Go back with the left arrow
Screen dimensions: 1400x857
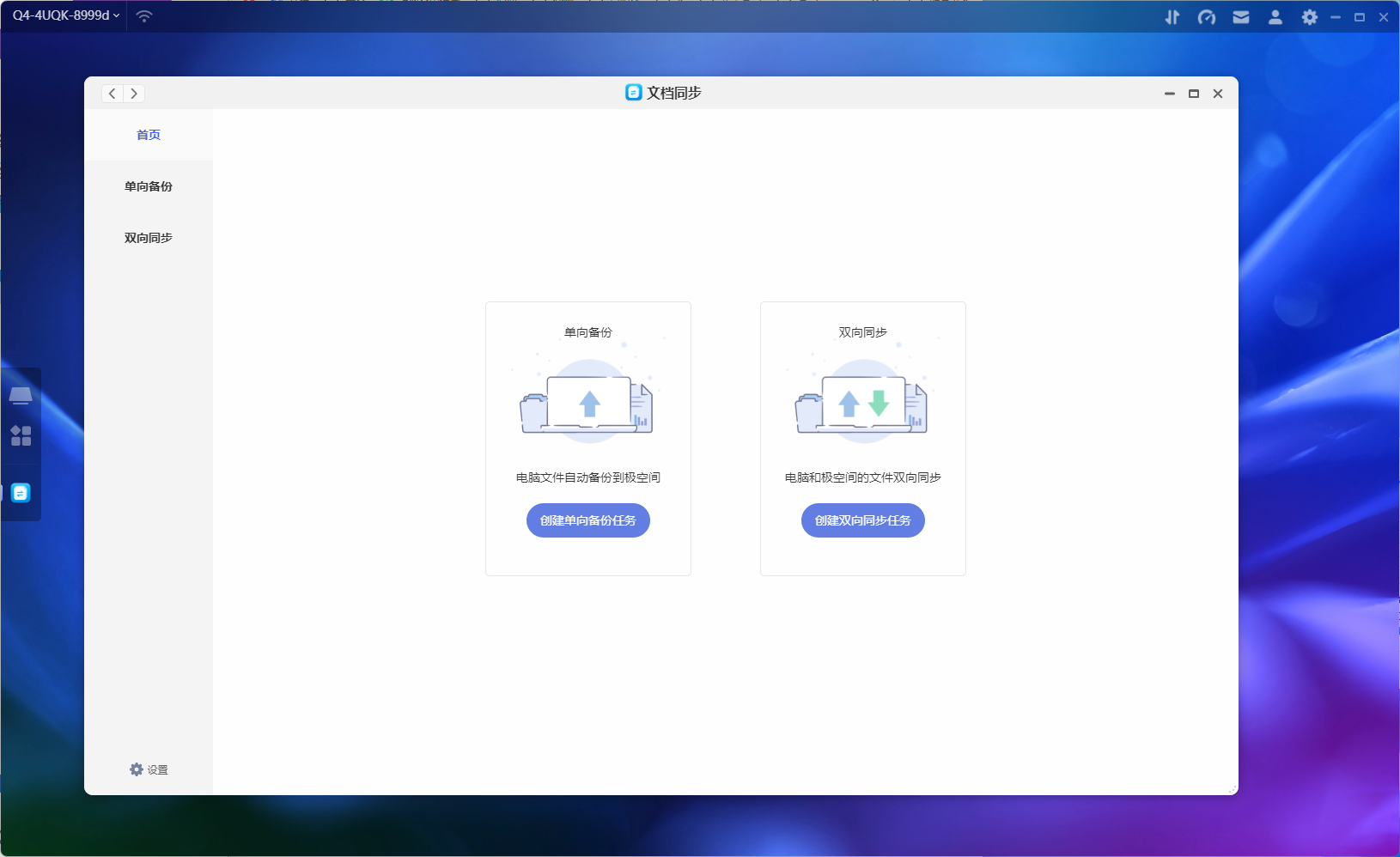pyautogui.click(x=113, y=94)
